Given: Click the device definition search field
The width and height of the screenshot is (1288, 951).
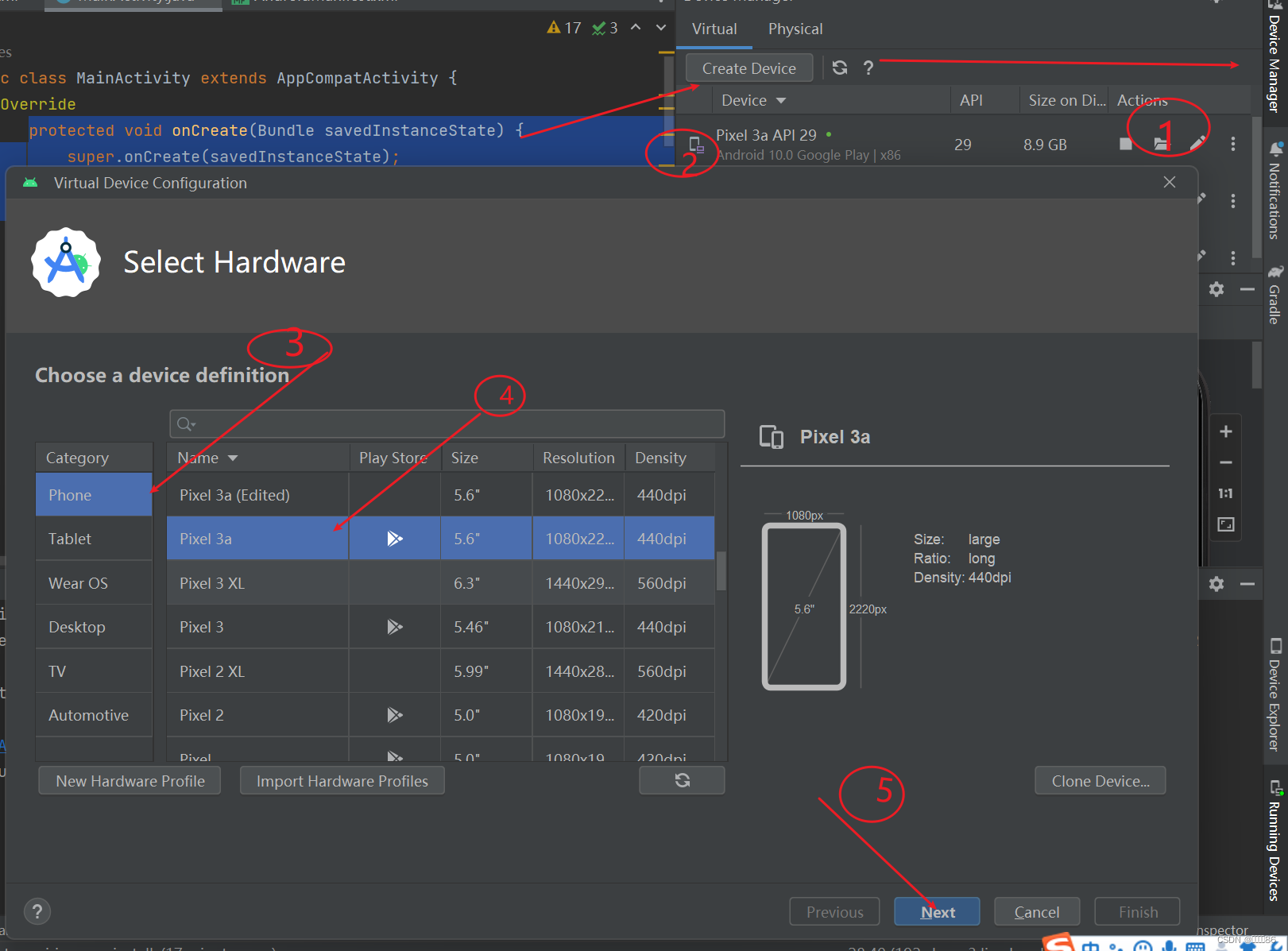Looking at the screenshot, I should pos(447,423).
